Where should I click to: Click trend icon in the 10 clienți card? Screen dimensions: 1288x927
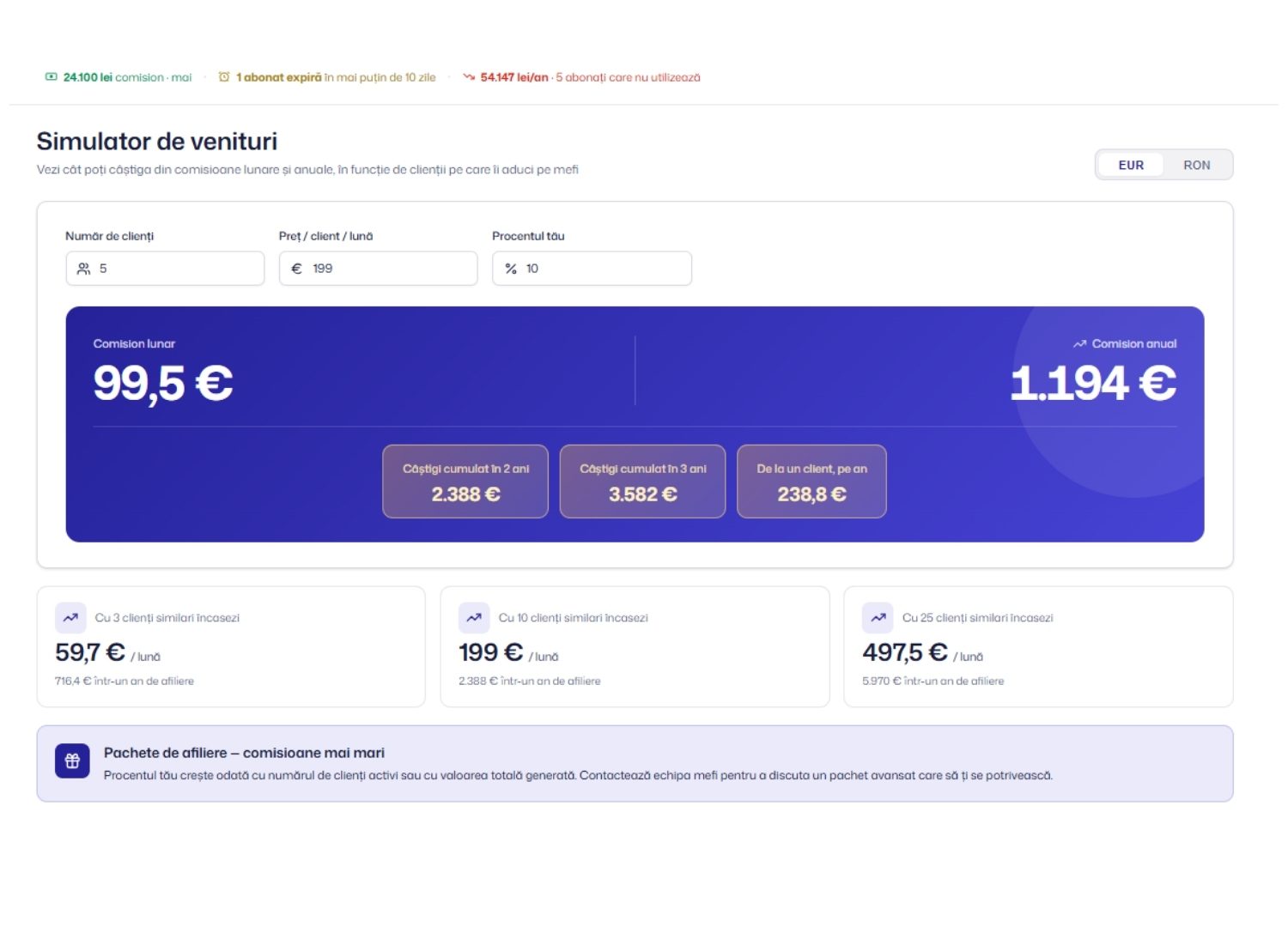[x=473, y=617]
